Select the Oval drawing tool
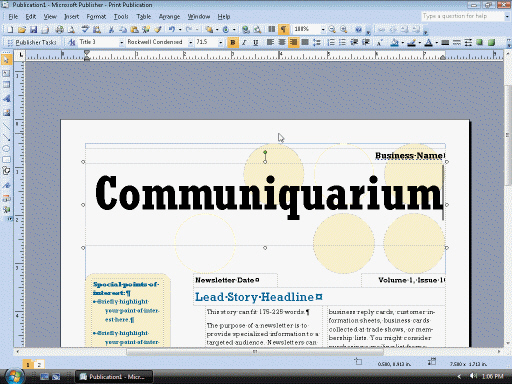512x384 pixels. point(6,148)
